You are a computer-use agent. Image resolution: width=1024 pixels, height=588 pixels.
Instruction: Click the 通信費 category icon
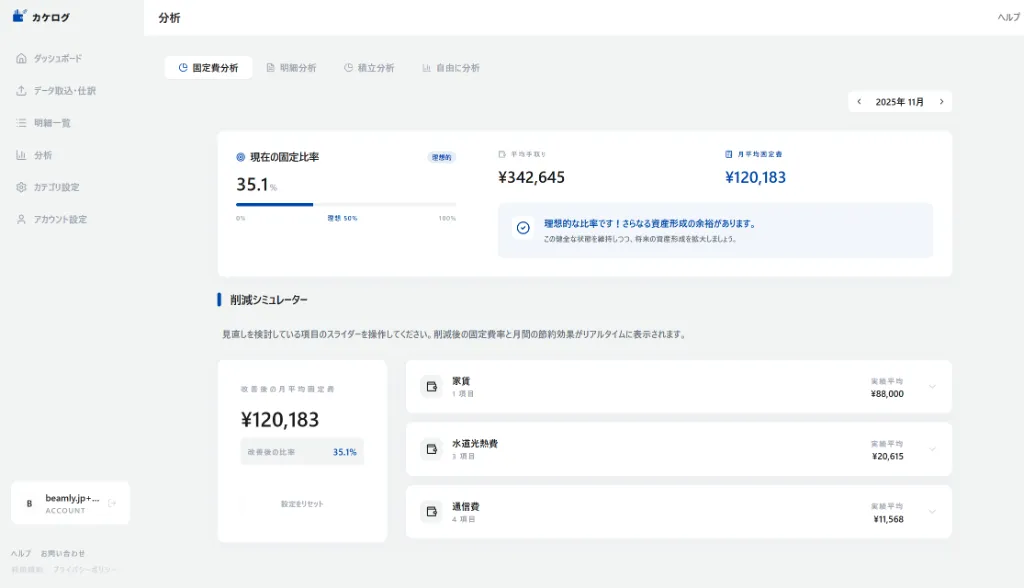[432, 512]
